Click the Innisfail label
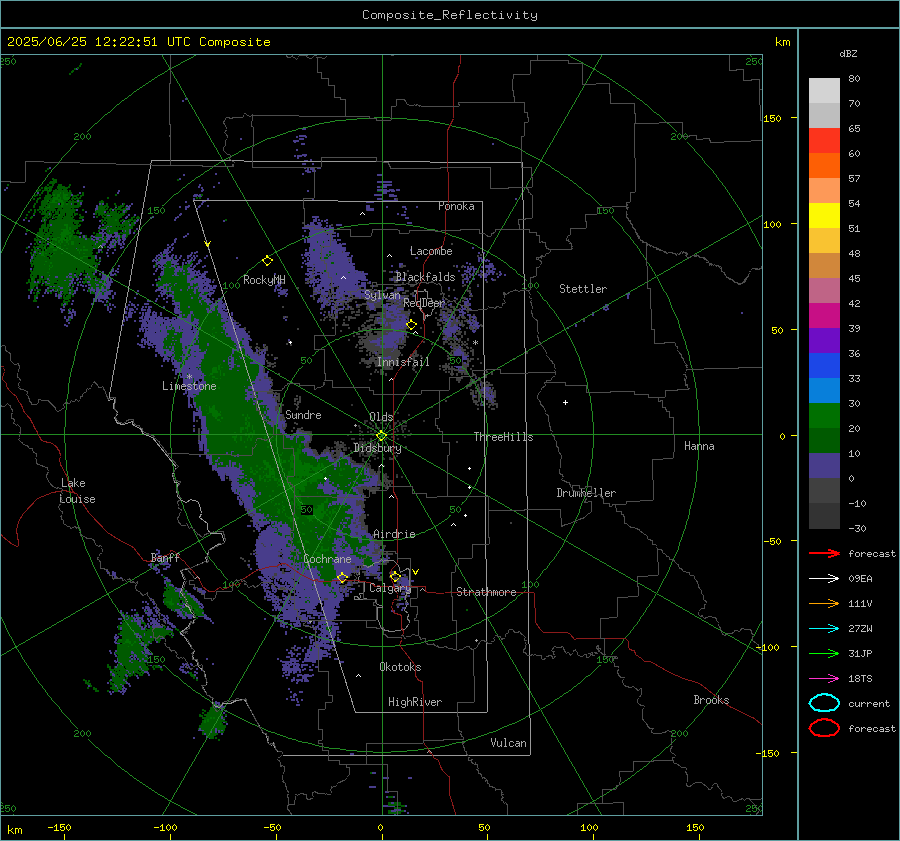 pyautogui.click(x=404, y=362)
